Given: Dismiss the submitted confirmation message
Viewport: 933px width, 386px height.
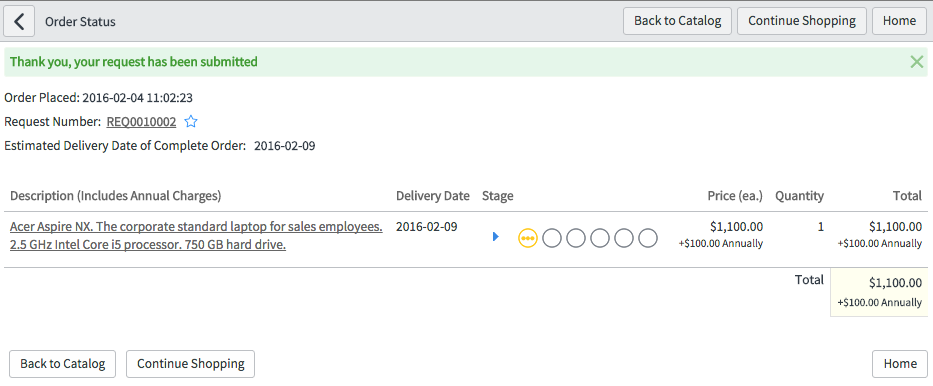Looking at the screenshot, I should coord(917,62).
